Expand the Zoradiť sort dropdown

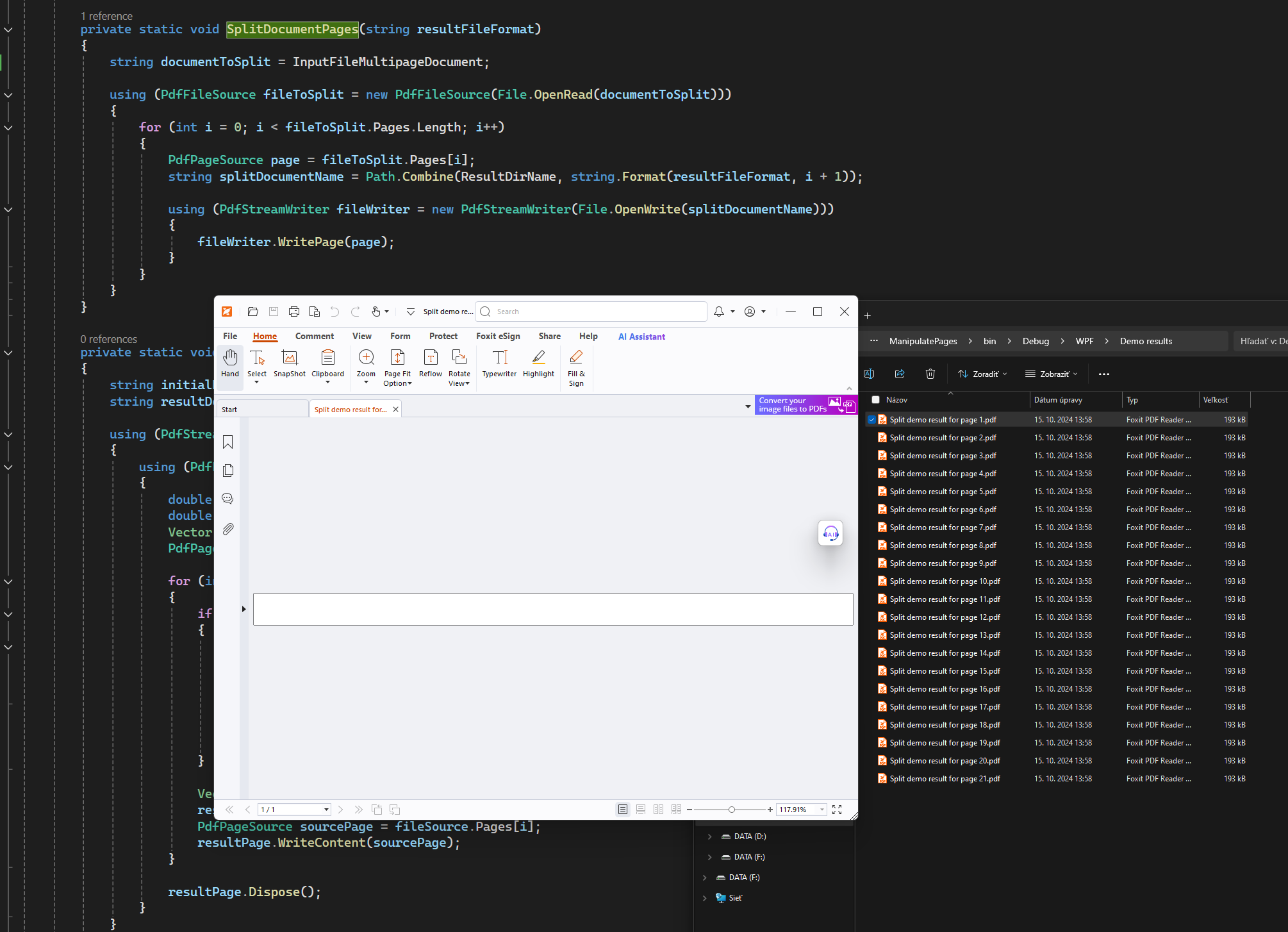[982, 374]
